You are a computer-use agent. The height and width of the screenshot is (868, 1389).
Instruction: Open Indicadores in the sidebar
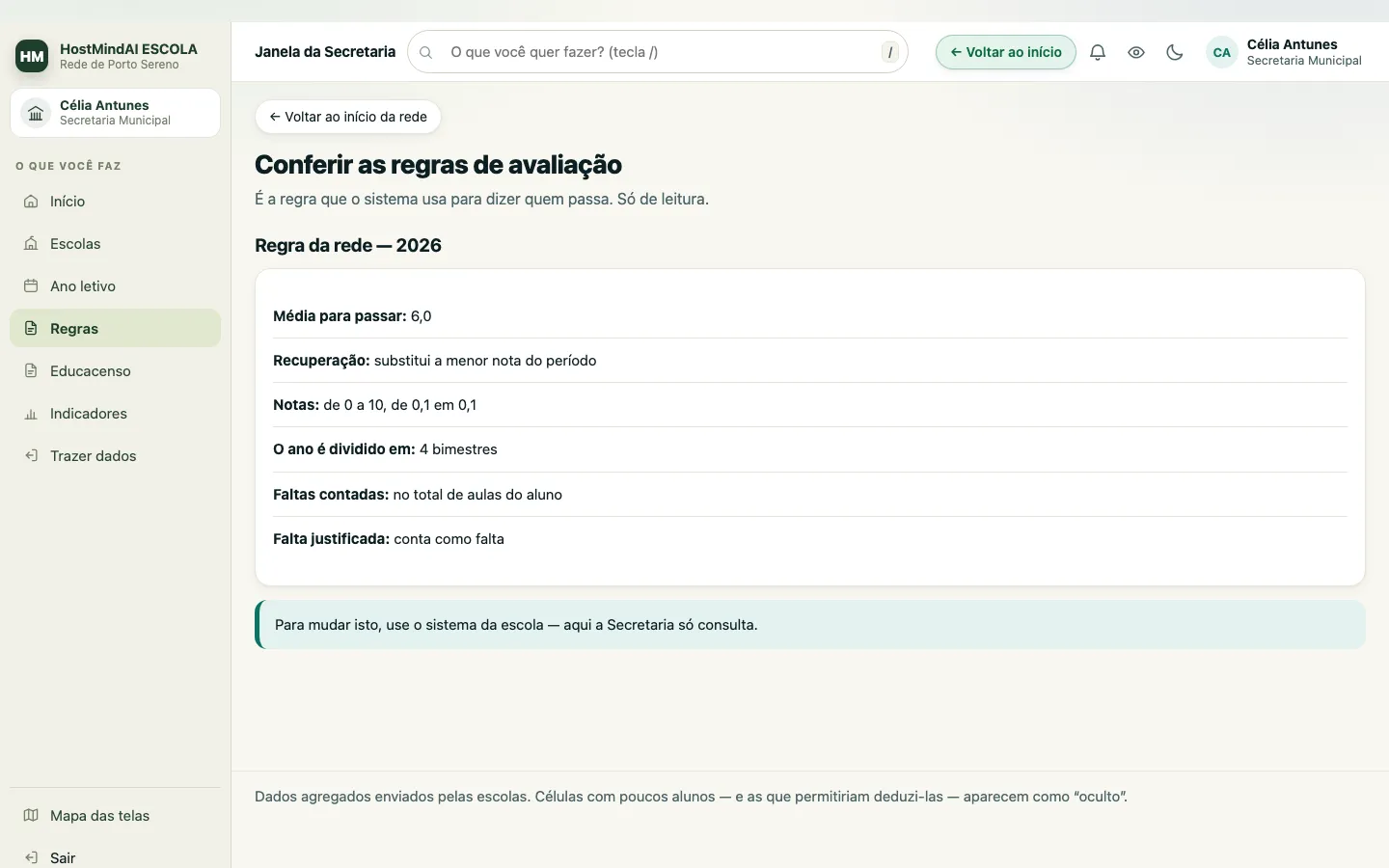(115, 414)
